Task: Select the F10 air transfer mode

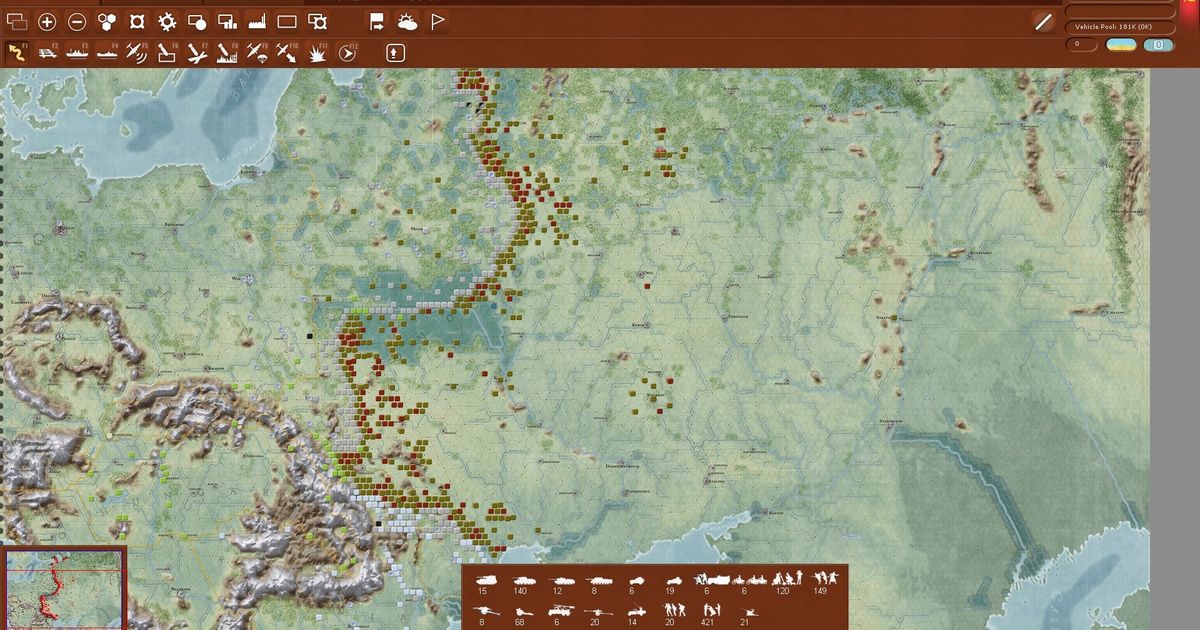Action: point(287,51)
